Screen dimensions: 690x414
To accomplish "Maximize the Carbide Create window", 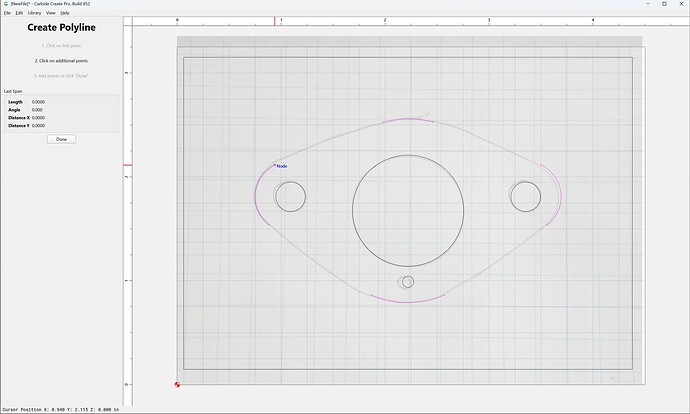I will 664,4.
